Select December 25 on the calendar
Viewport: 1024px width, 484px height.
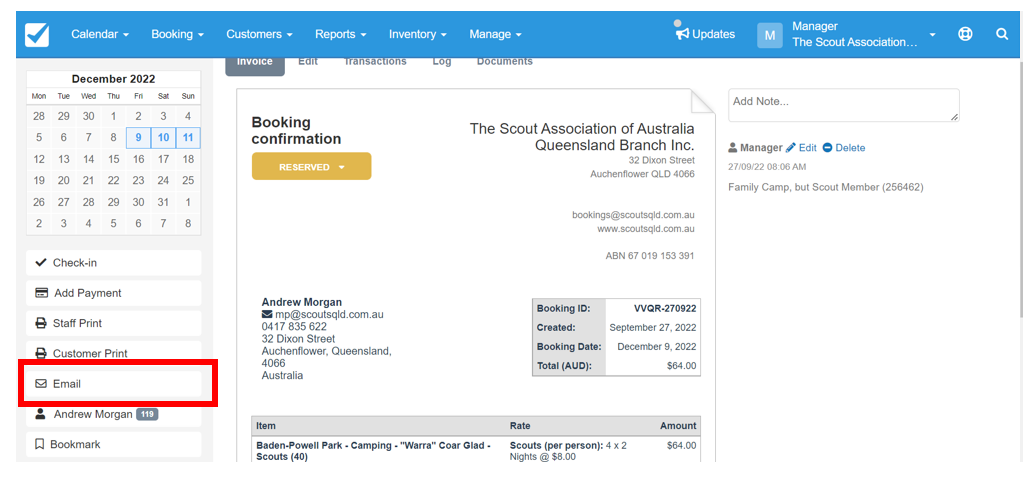coord(188,181)
